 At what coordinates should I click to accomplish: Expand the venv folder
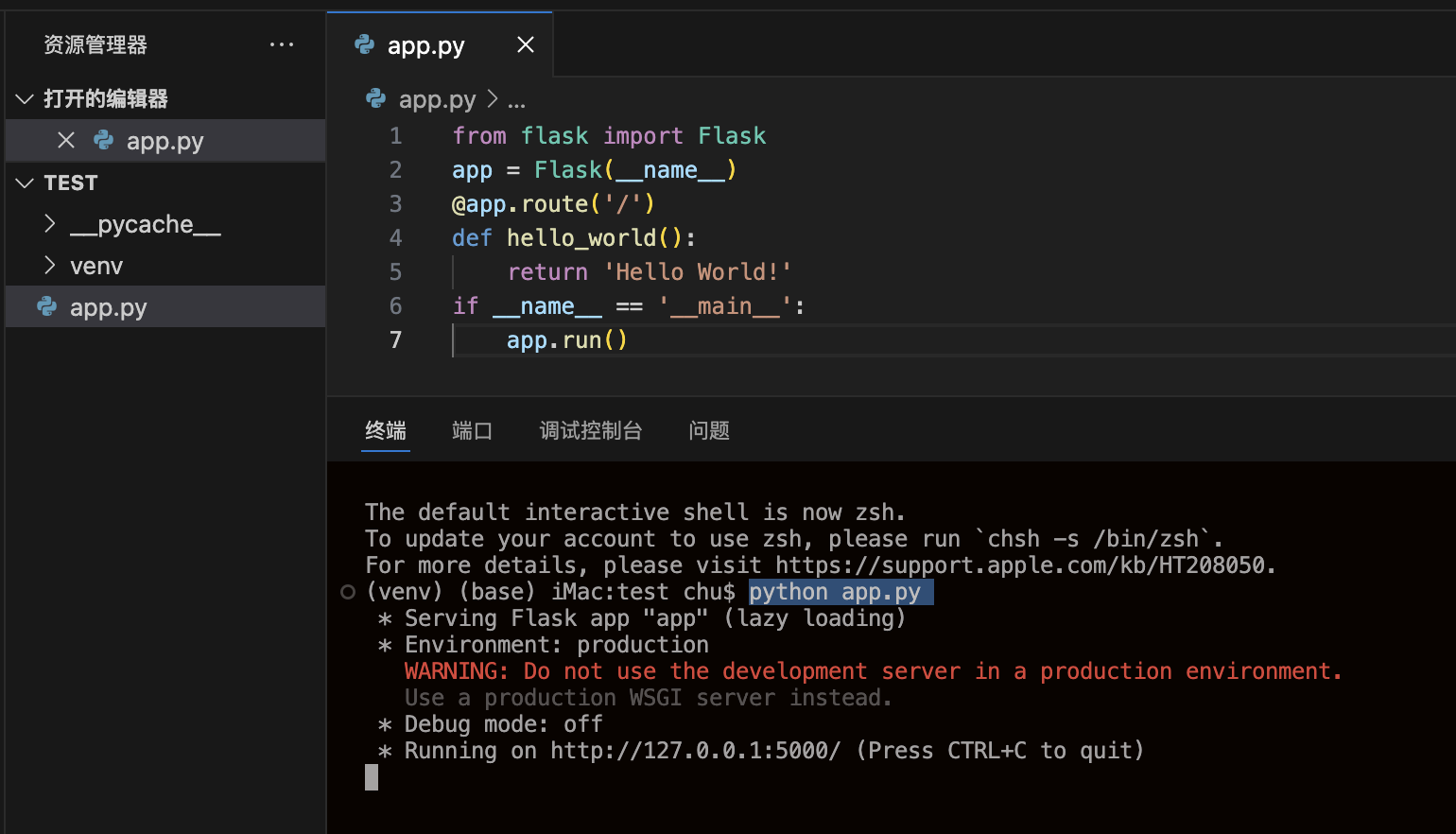click(x=51, y=266)
